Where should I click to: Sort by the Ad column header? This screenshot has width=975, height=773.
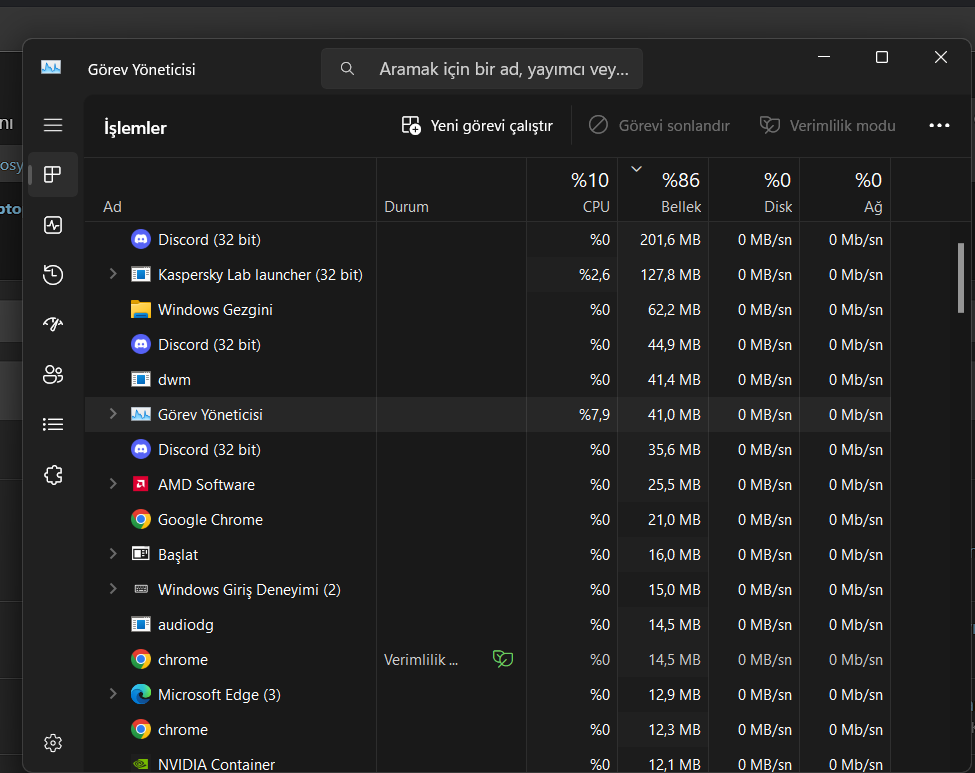[230, 190]
